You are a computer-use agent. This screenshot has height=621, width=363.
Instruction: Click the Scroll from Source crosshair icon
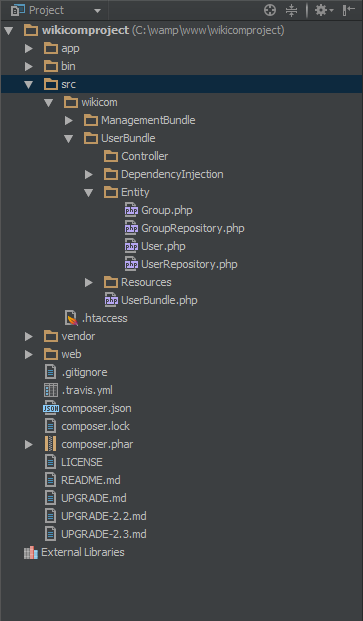point(270,10)
